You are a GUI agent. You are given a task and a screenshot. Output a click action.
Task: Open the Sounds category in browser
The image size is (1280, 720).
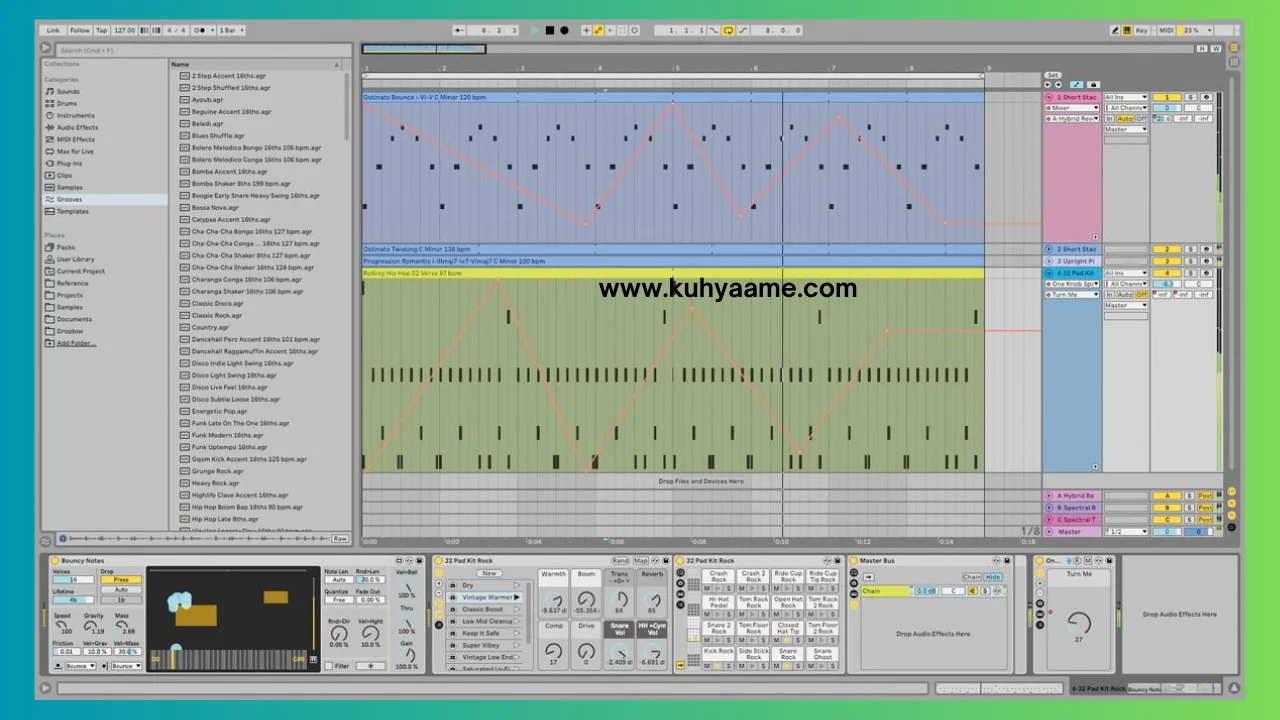[68, 91]
